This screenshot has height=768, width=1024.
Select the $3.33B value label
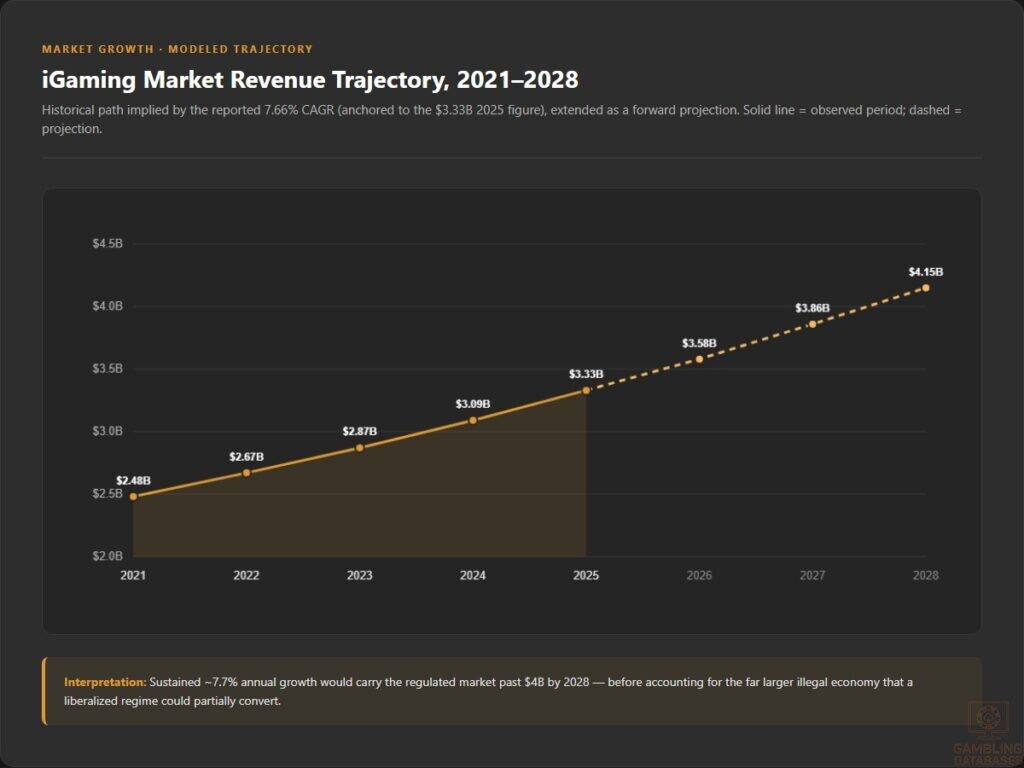[x=586, y=374]
